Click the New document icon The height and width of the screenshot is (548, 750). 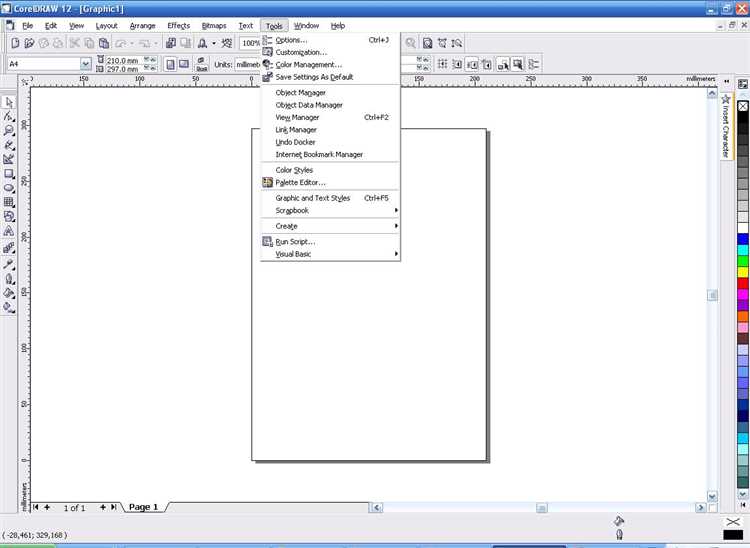[x=15, y=43]
